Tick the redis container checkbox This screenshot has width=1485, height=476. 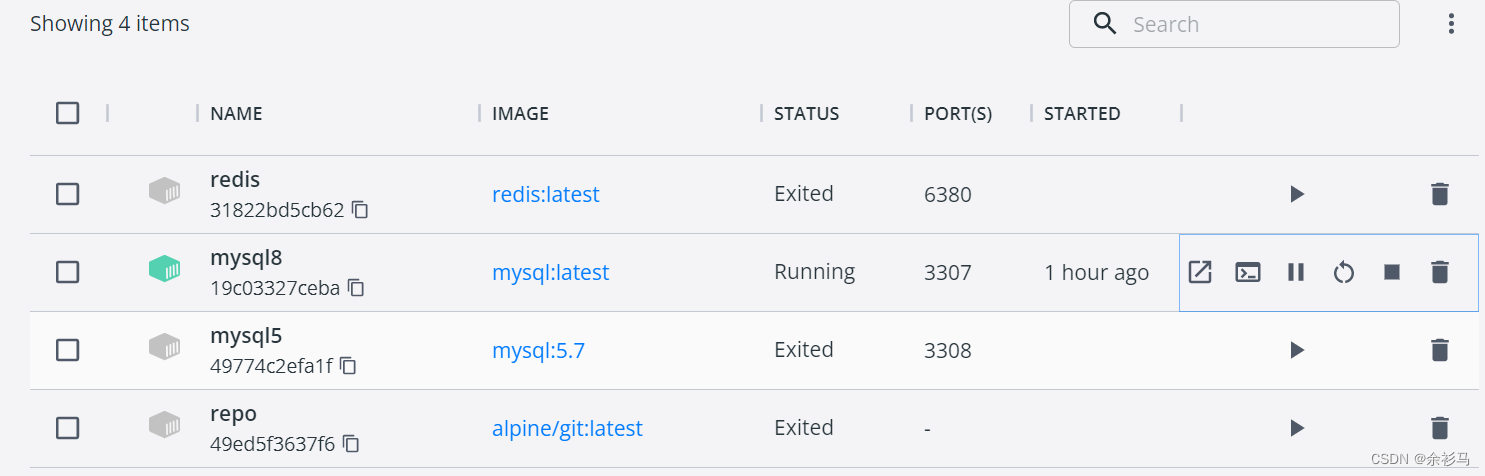click(x=67, y=194)
